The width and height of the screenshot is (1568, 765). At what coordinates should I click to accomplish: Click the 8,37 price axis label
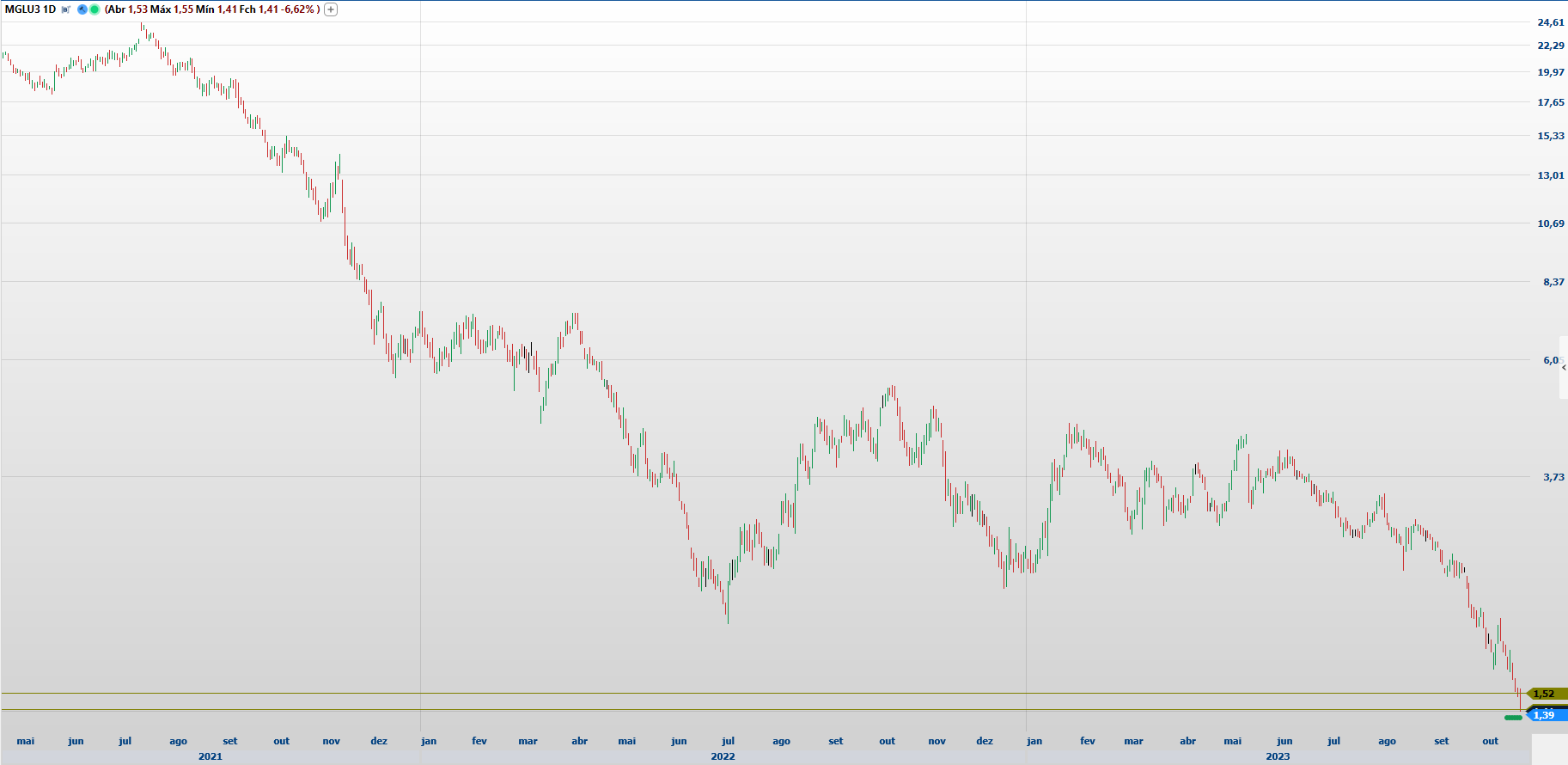pos(1553,282)
